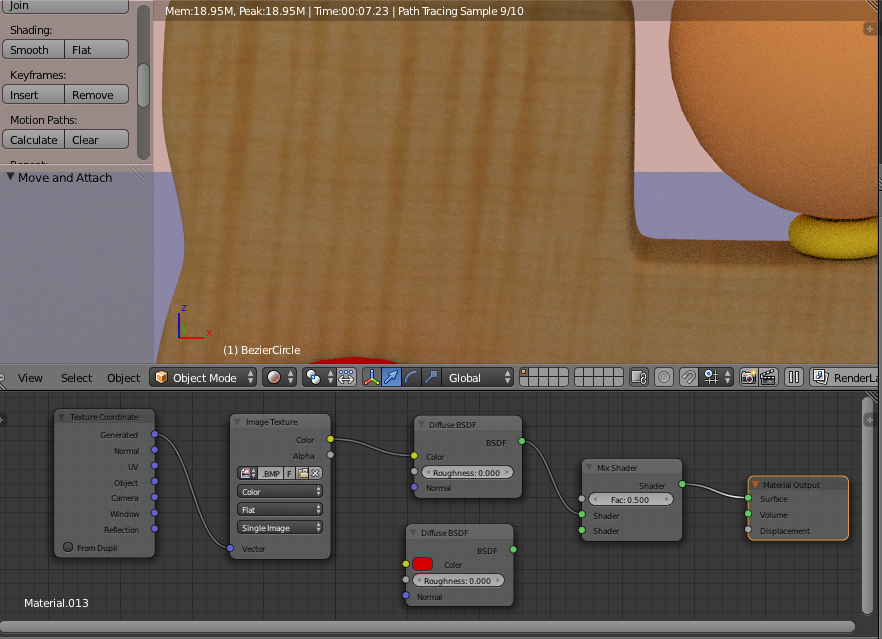This screenshot has width=882, height=639.
Task: Click the first layer button in layer grid
Action: pos(523,372)
